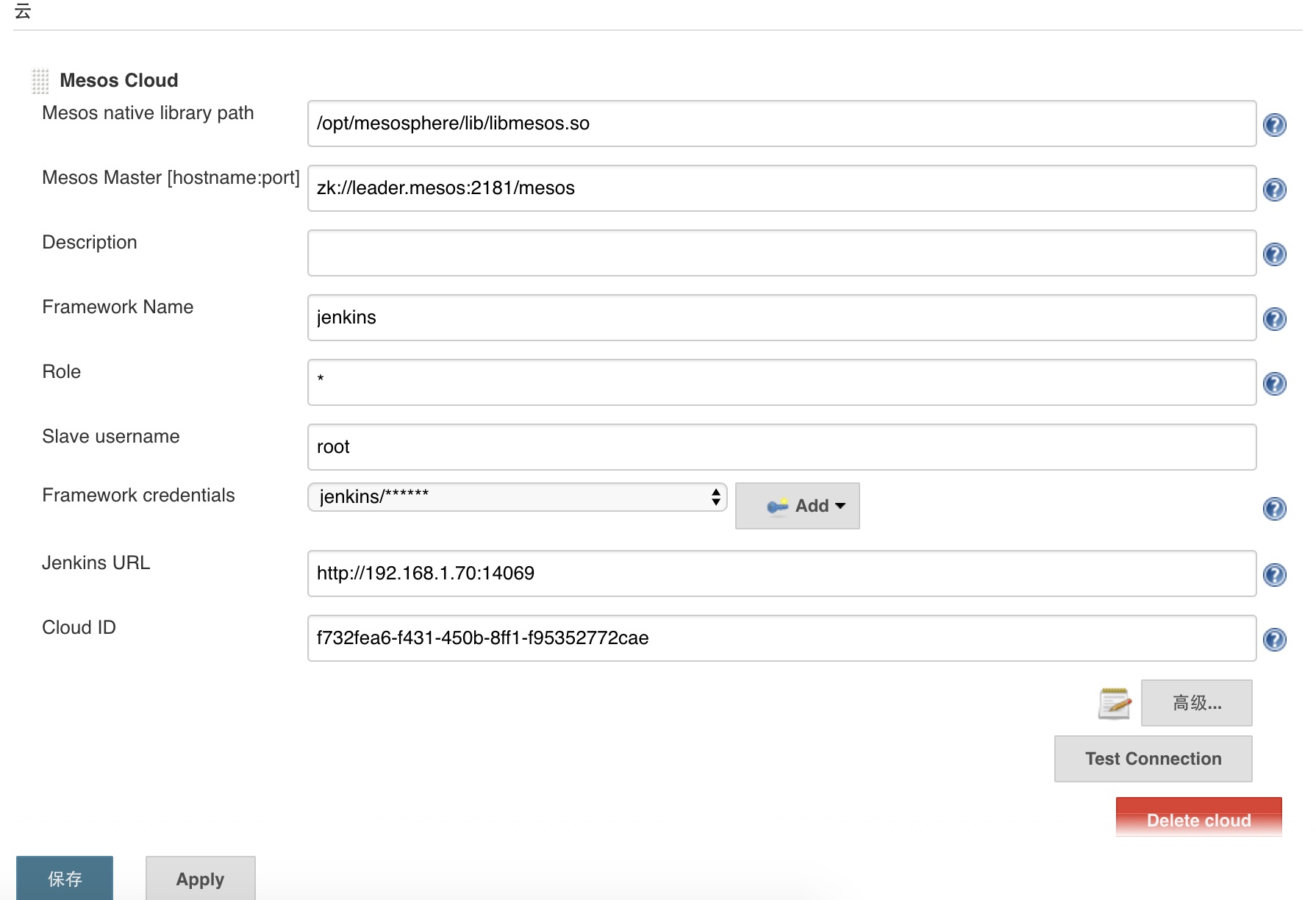
Task: Open the Framework credentials dropdown
Action: click(x=517, y=497)
